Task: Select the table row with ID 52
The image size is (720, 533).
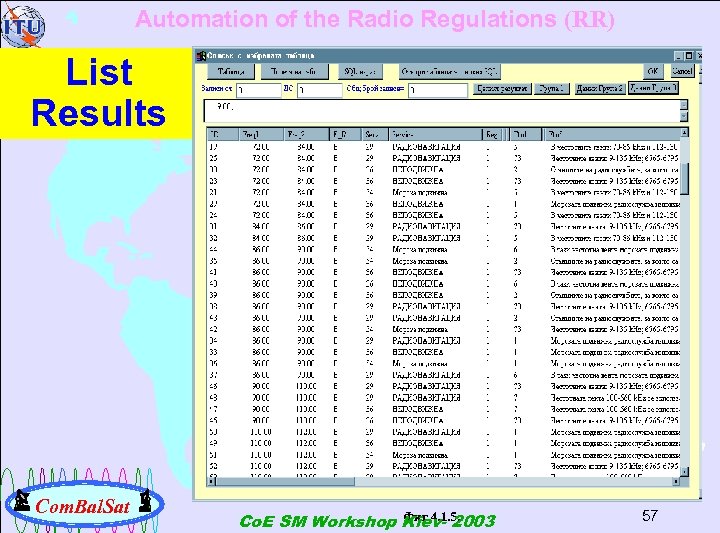Action: pos(444,466)
